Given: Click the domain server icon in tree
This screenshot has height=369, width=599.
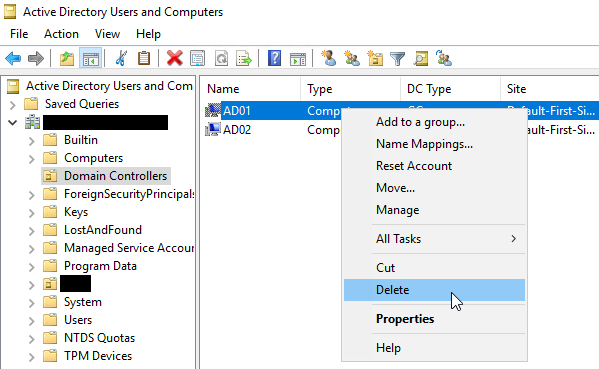Looking at the screenshot, I should 32,122.
